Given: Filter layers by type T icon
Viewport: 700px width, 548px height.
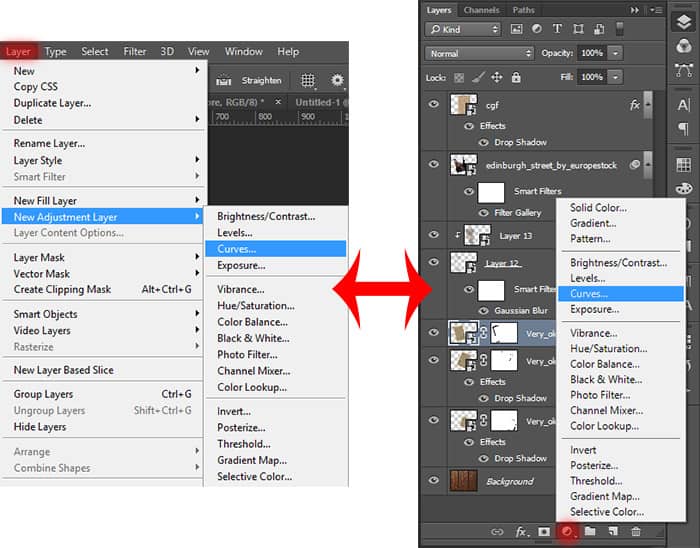Looking at the screenshot, I should (x=557, y=29).
